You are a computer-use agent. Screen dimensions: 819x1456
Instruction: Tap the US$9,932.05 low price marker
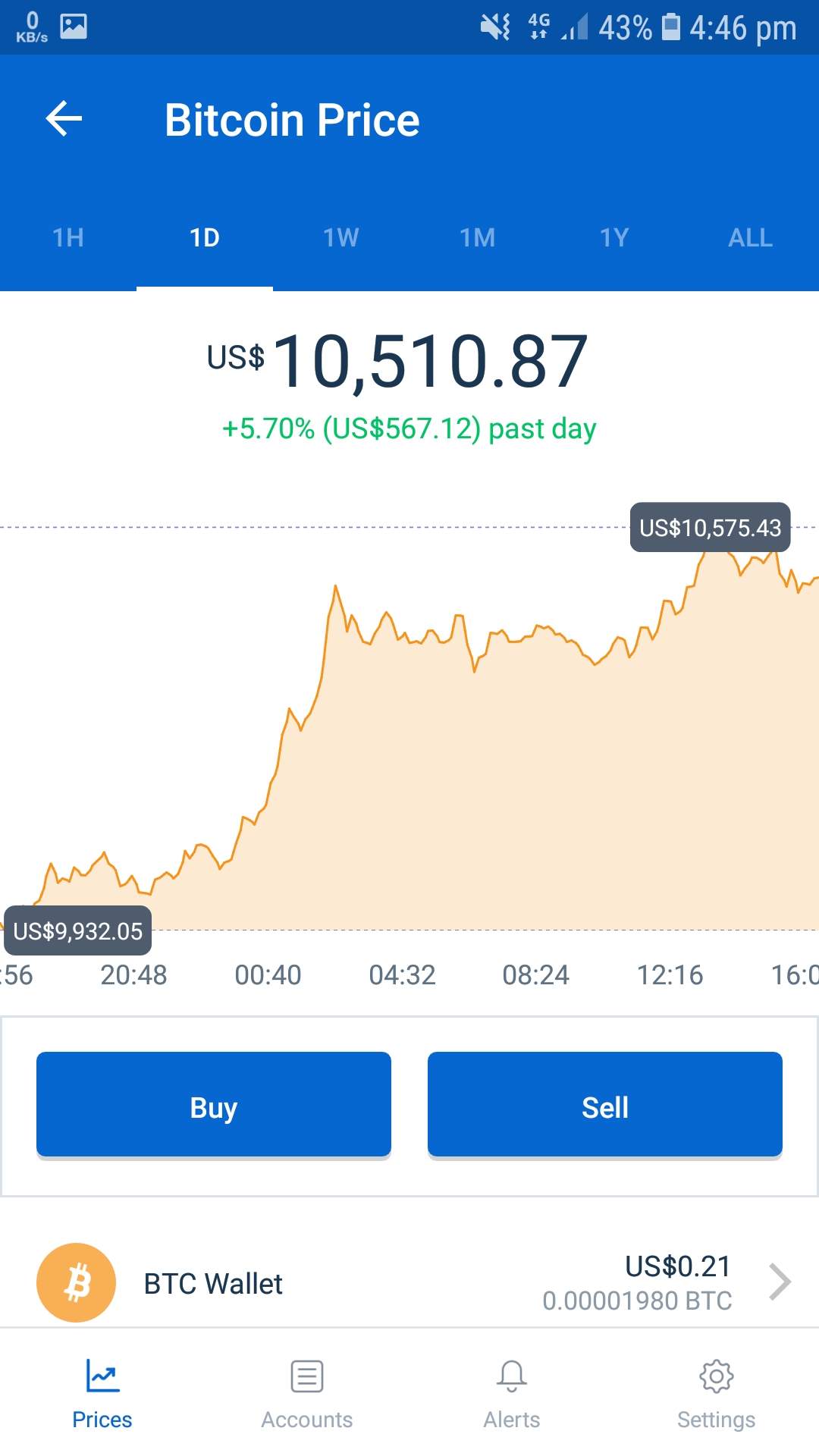pos(78,931)
